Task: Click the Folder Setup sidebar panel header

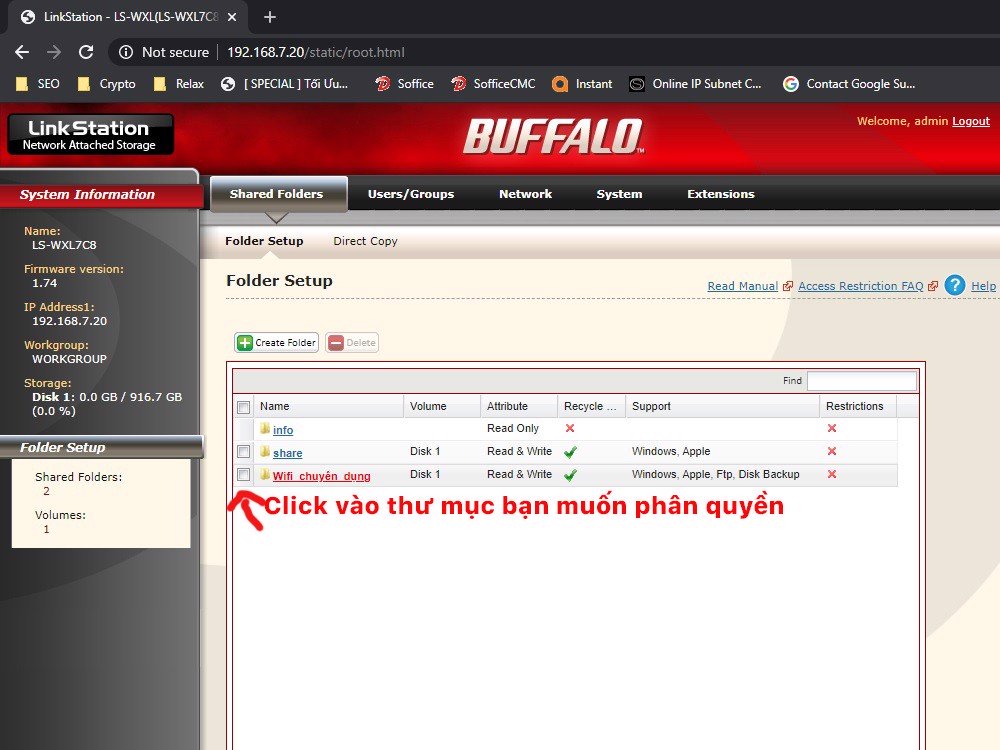Action: pos(101,447)
